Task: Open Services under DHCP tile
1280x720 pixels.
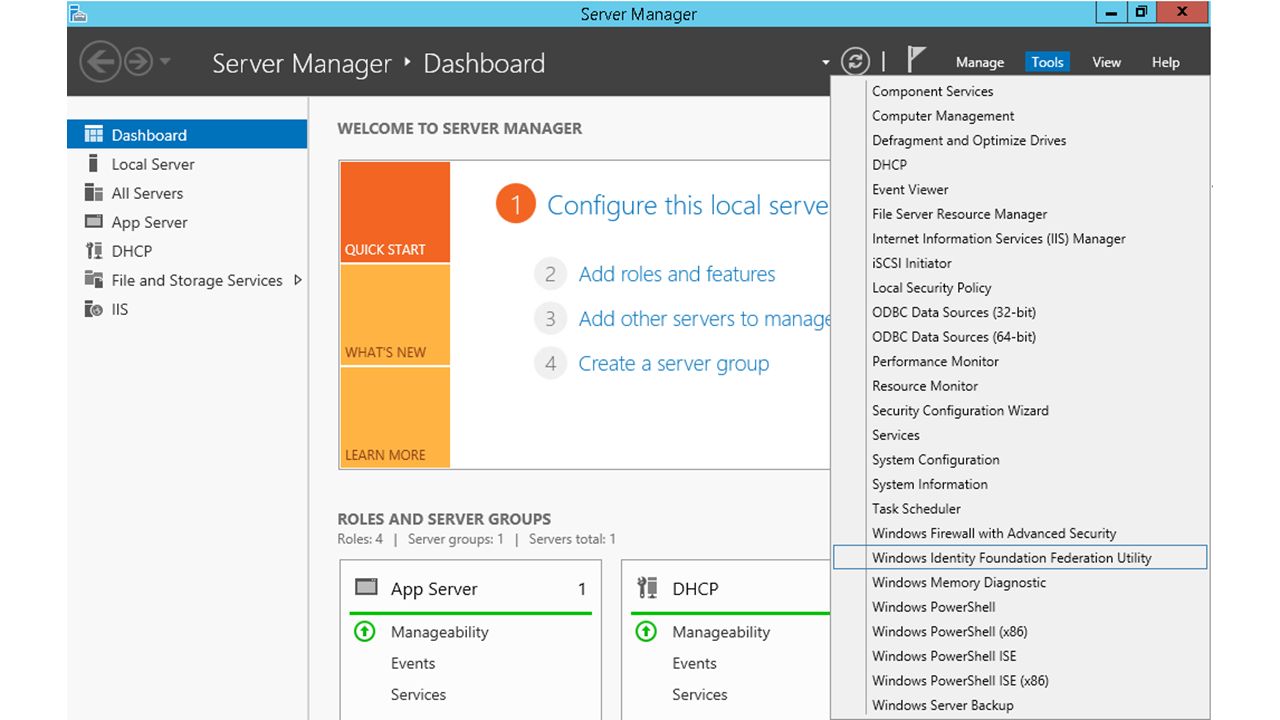Action: click(699, 694)
